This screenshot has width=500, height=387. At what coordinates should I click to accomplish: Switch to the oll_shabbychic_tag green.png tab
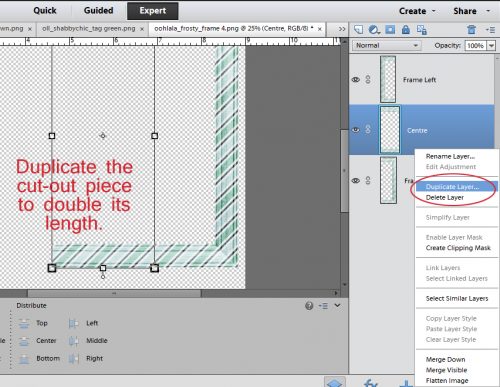click(x=89, y=29)
